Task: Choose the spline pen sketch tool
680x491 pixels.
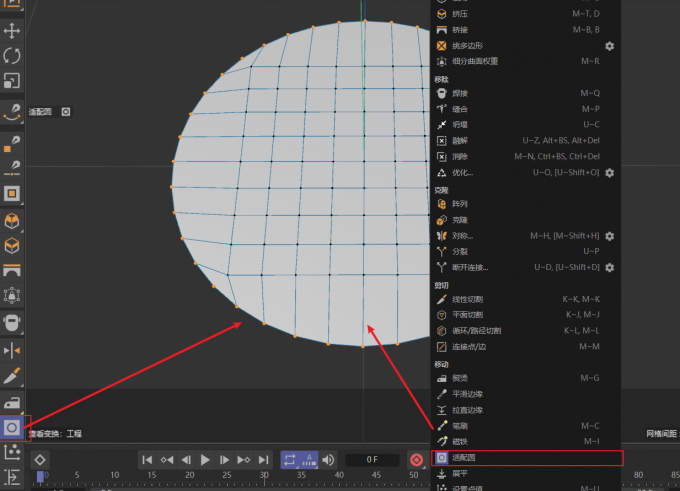Action: tap(12, 112)
